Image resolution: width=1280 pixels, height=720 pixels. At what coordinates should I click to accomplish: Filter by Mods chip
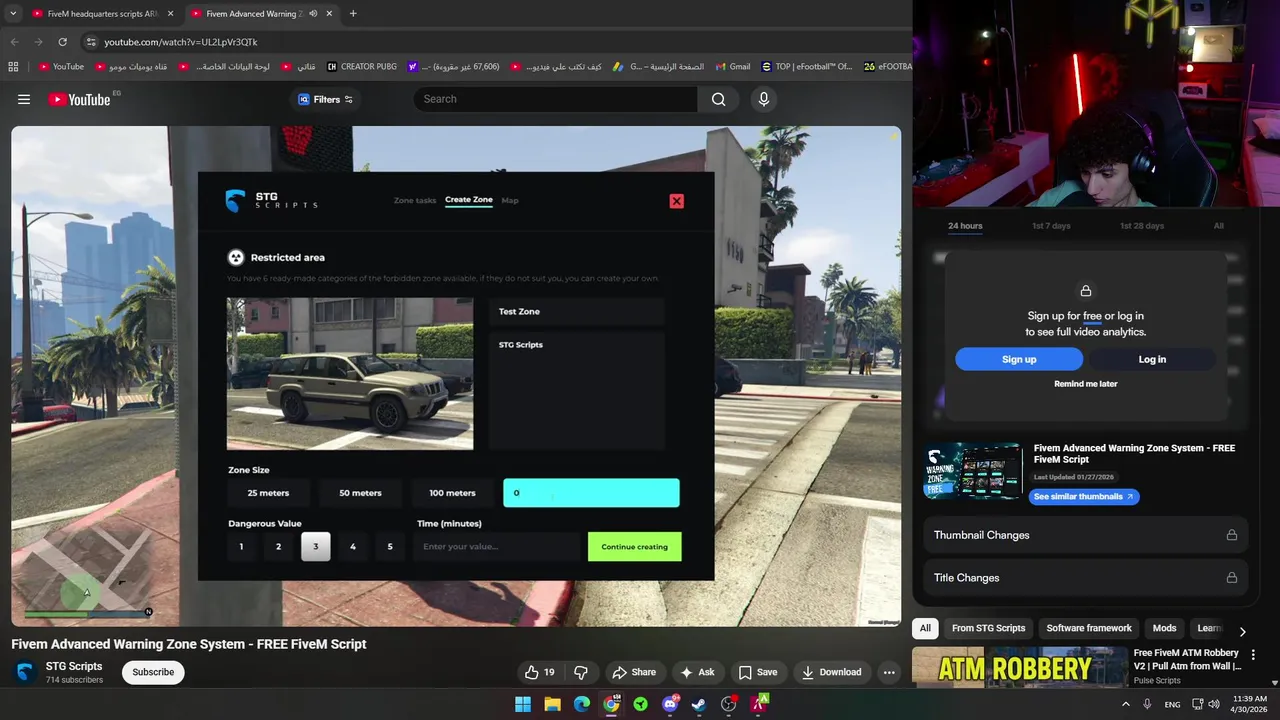[1164, 628]
